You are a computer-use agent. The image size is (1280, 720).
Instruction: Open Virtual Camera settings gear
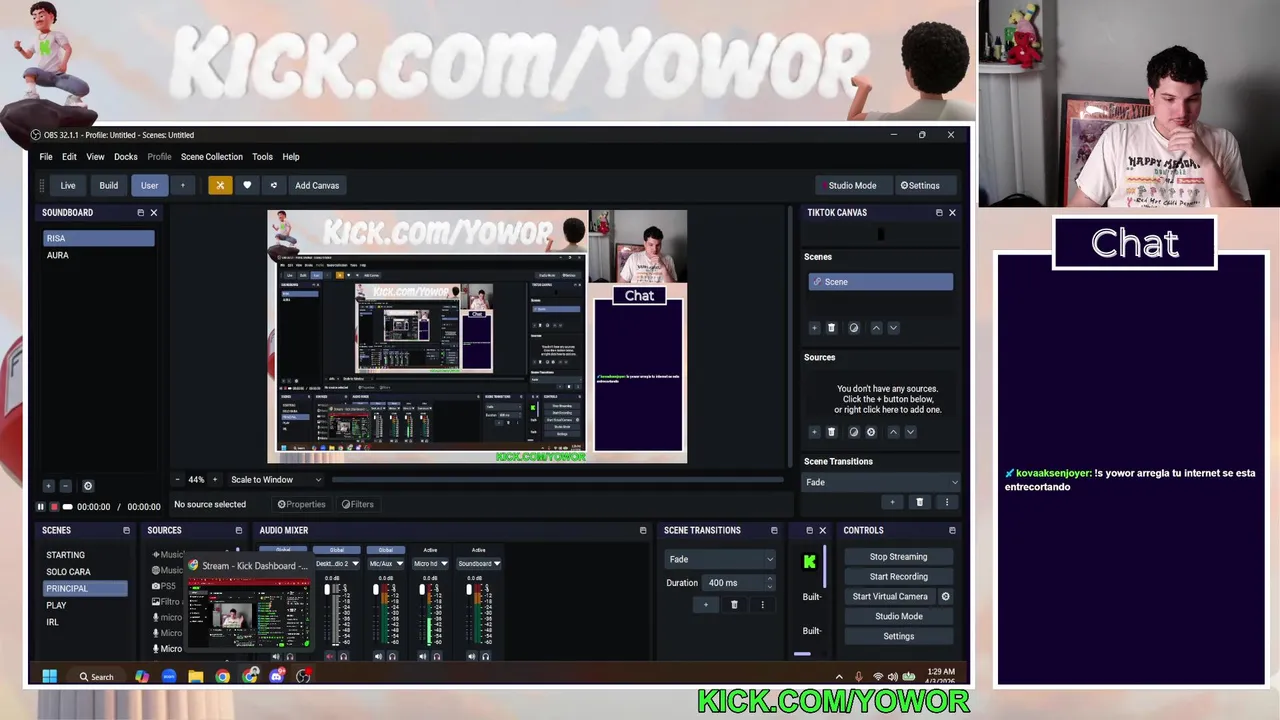945,597
